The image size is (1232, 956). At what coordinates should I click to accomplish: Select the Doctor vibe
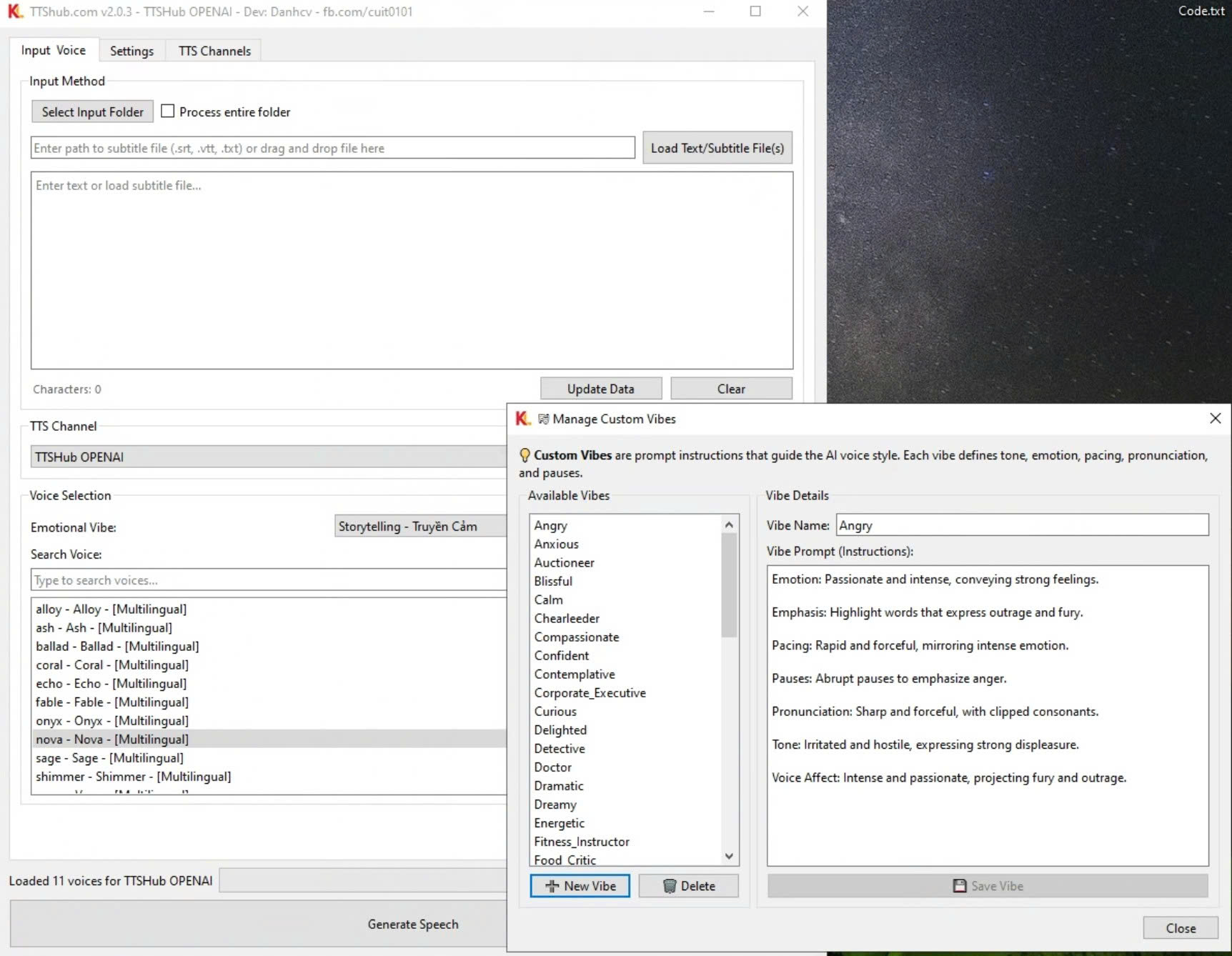tap(626, 767)
